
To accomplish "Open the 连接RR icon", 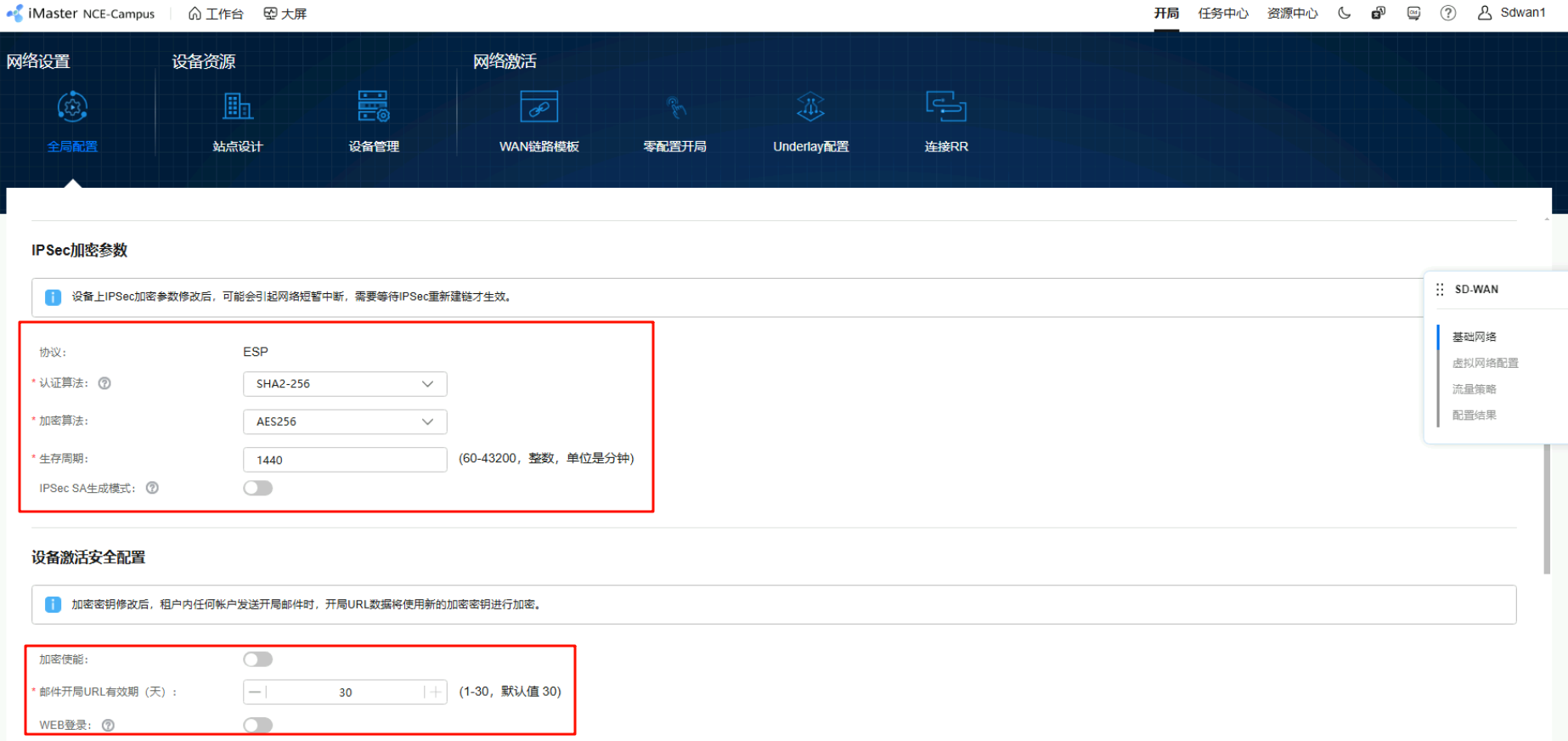I will click(x=945, y=108).
